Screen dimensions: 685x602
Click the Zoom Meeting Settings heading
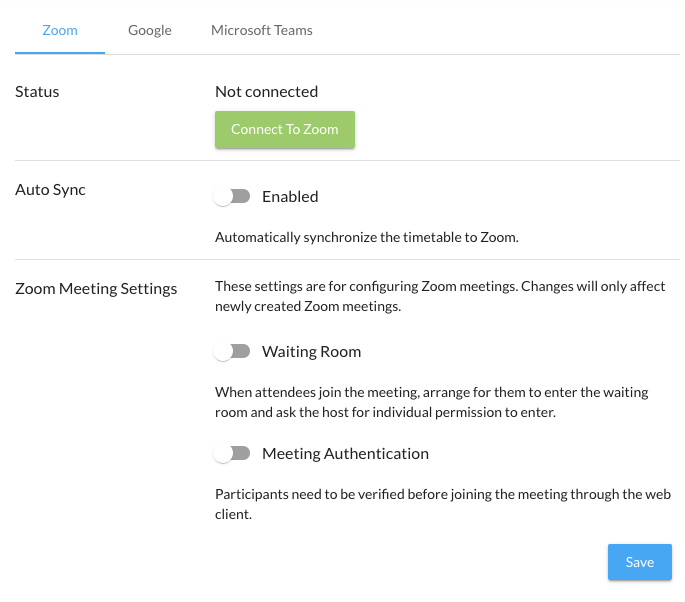(96, 289)
